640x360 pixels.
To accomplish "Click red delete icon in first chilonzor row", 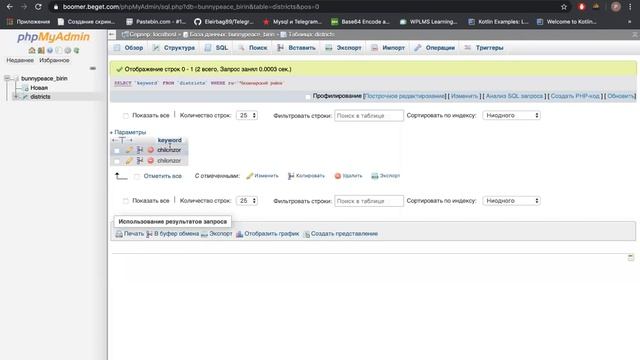I will (151, 150).
